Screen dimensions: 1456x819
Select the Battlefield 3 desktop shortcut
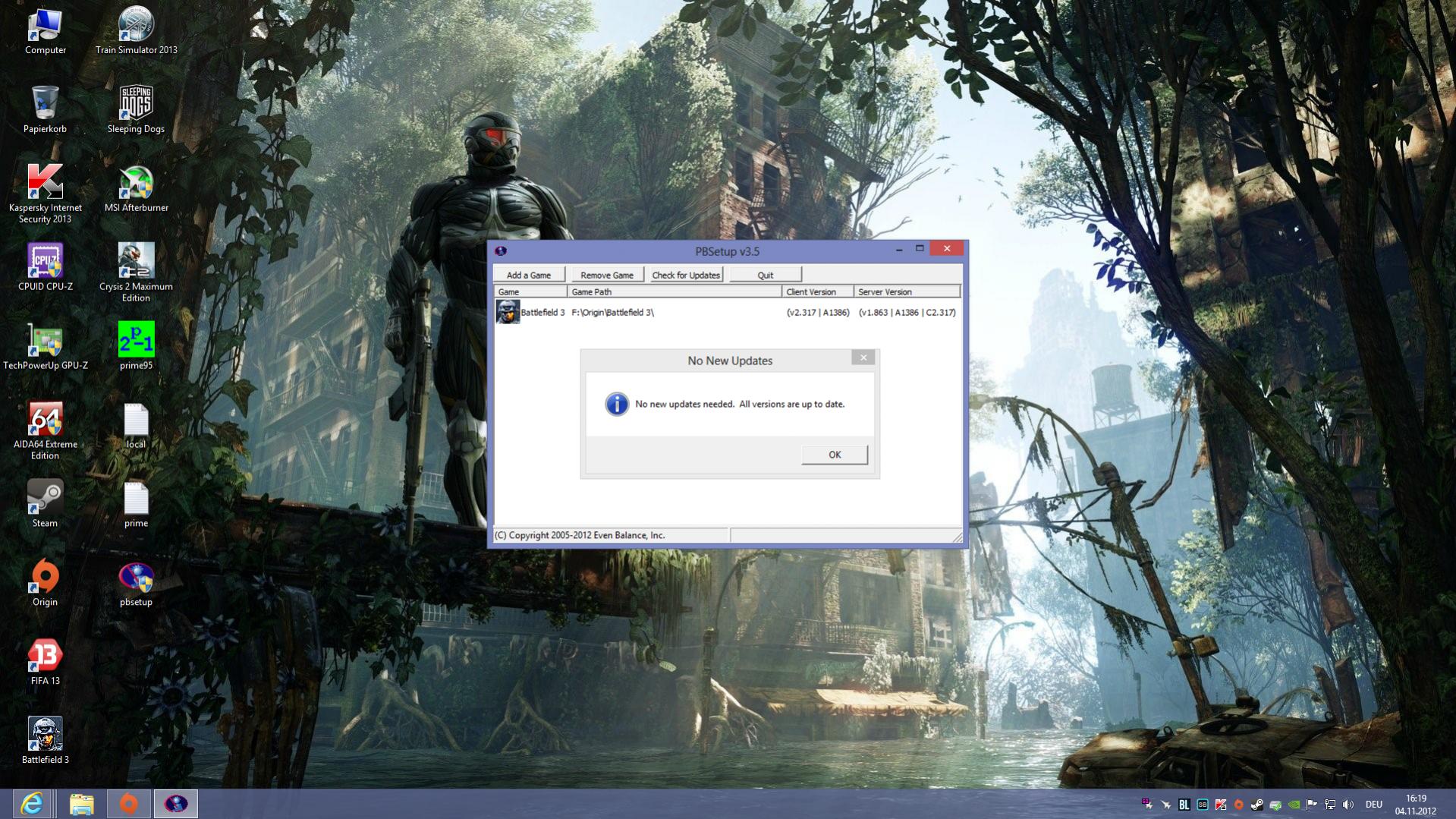pyautogui.click(x=46, y=742)
